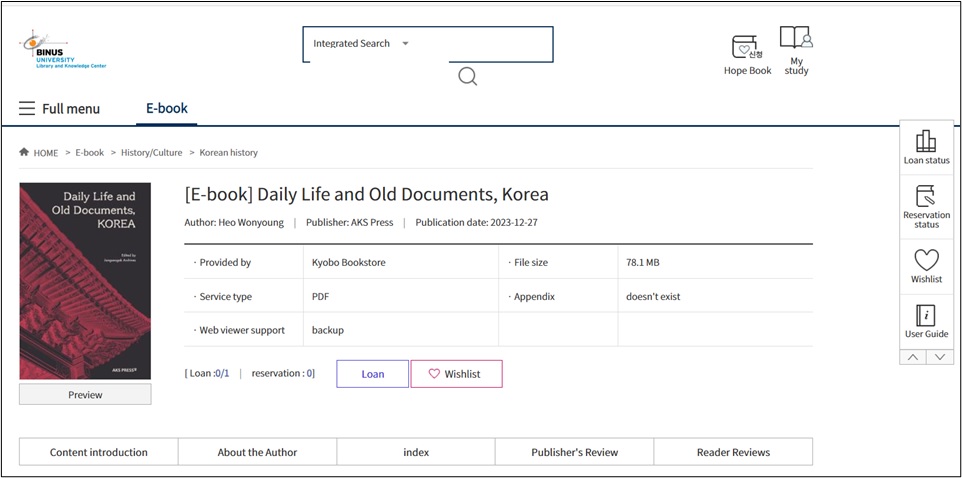962x478 pixels.
Task: Switch to About the Author tab
Action: (x=257, y=452)
